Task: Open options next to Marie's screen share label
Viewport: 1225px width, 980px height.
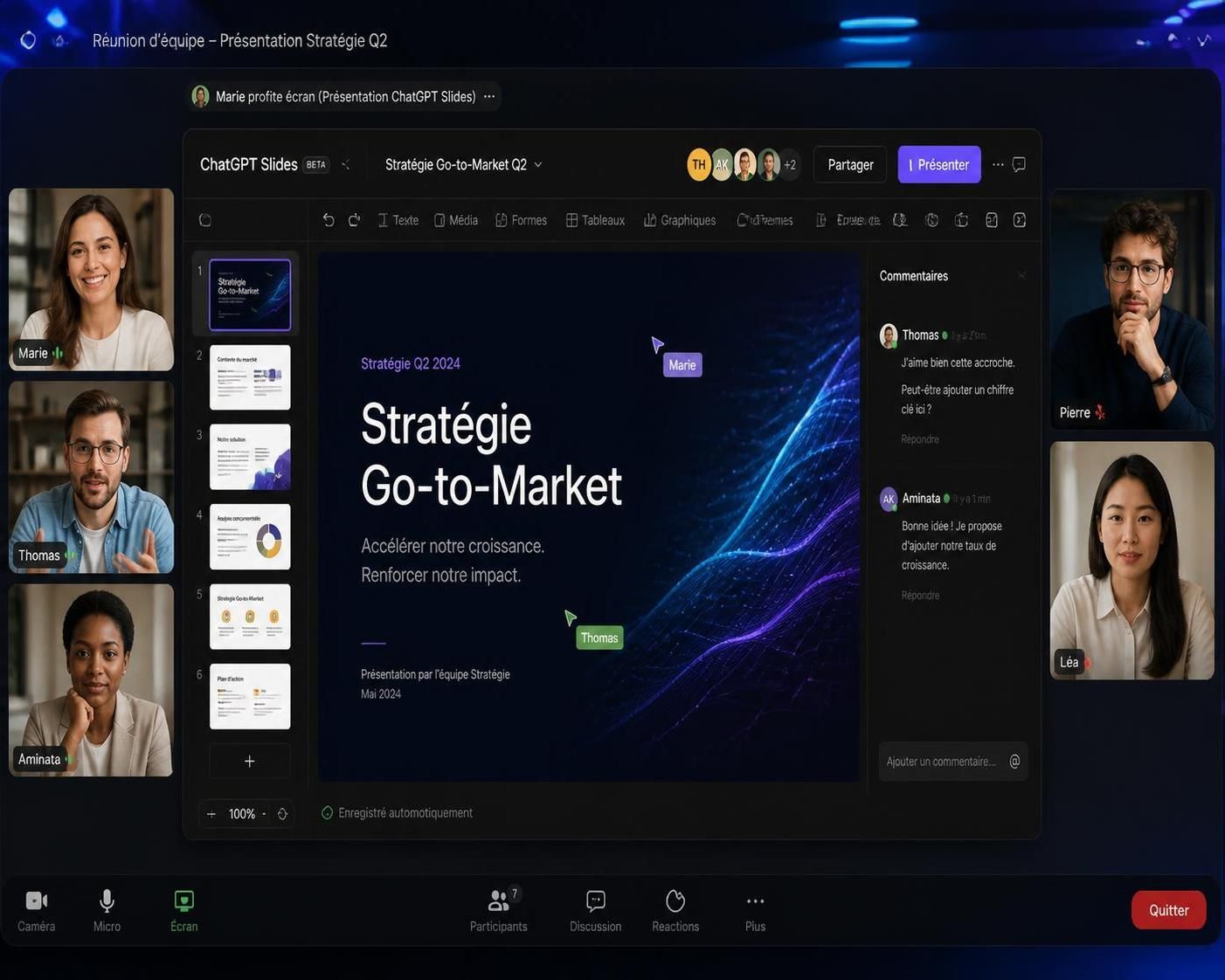Action: (x=489, y=96)
